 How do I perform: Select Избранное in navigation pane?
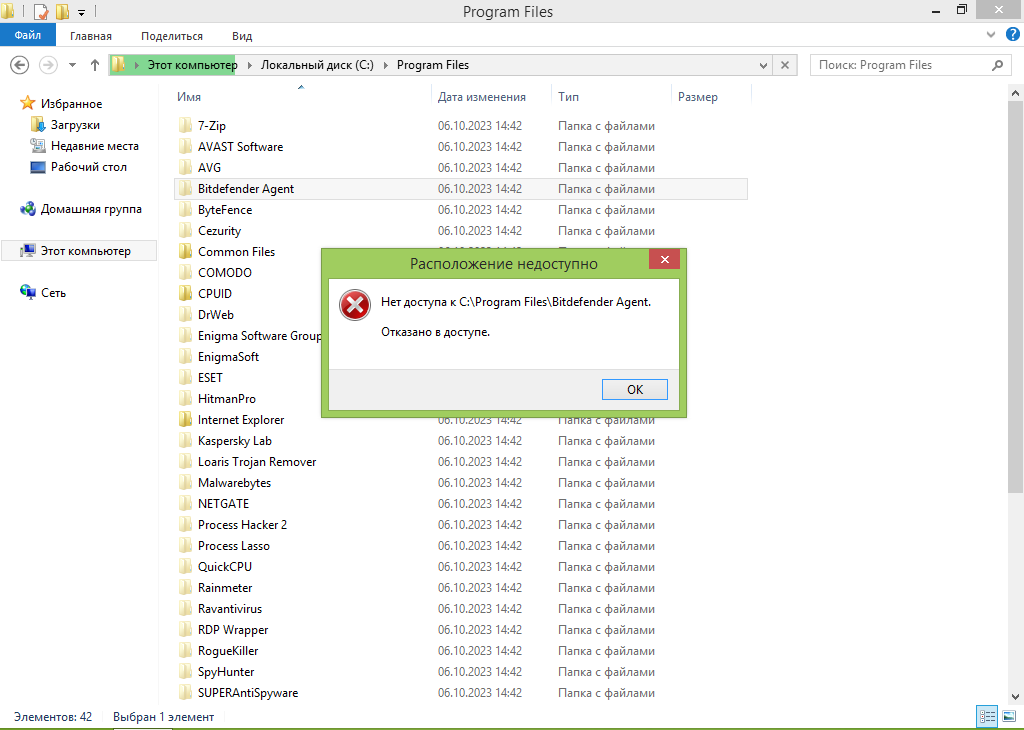click(x=71, y=103)
